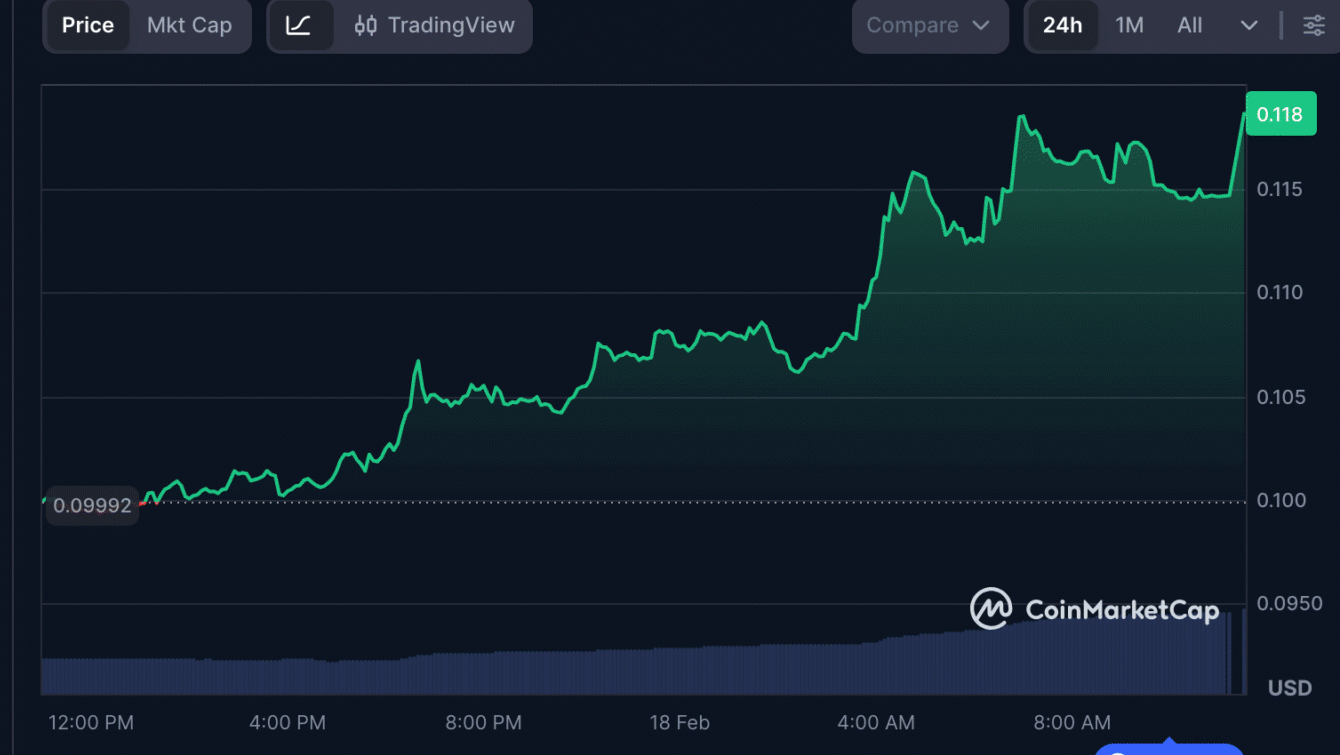Open more time ranges chevron
This screenshot has height=755, width=1340.
[x=1249, y=26]
